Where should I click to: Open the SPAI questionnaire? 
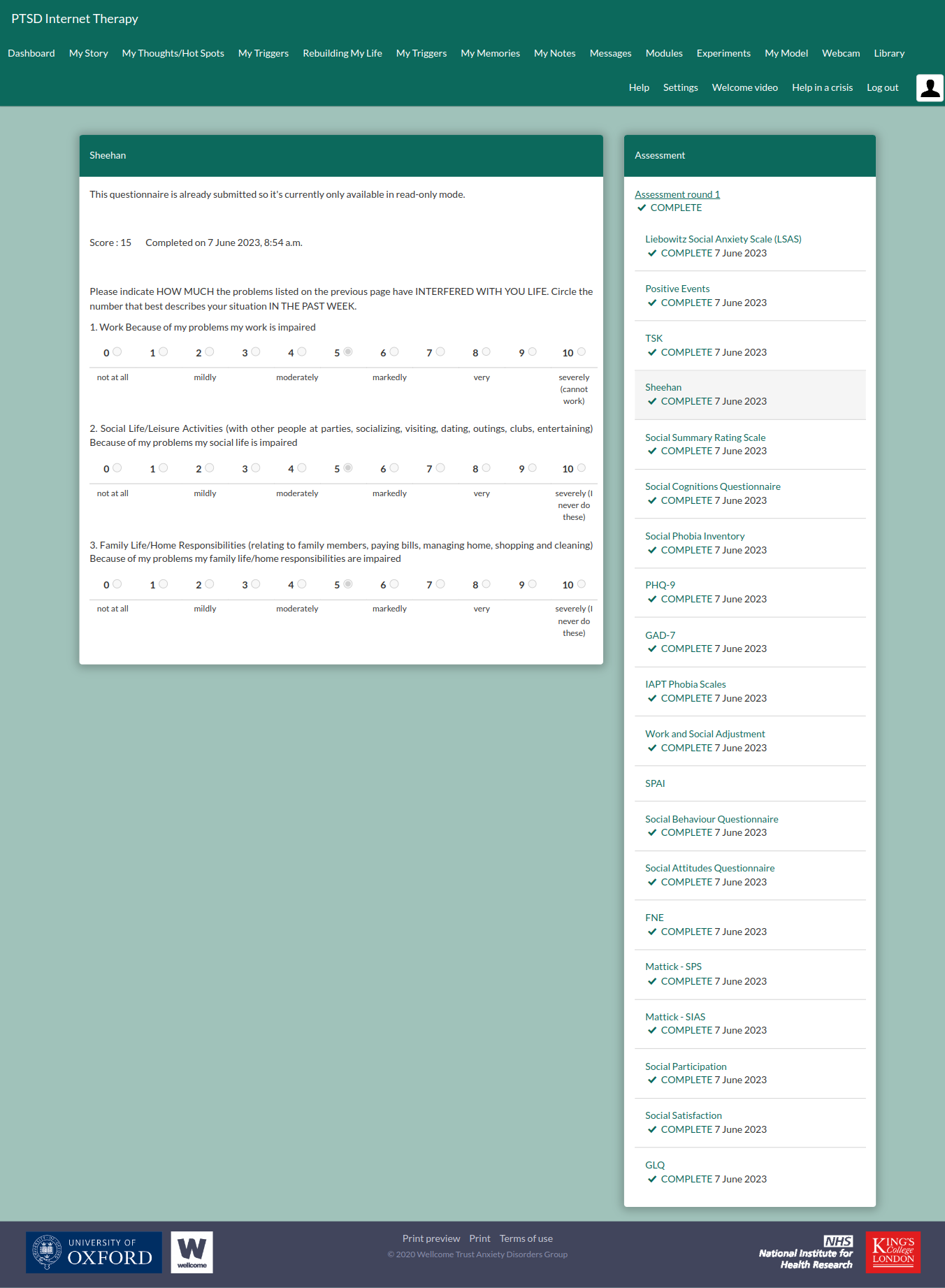pos(655,783)
